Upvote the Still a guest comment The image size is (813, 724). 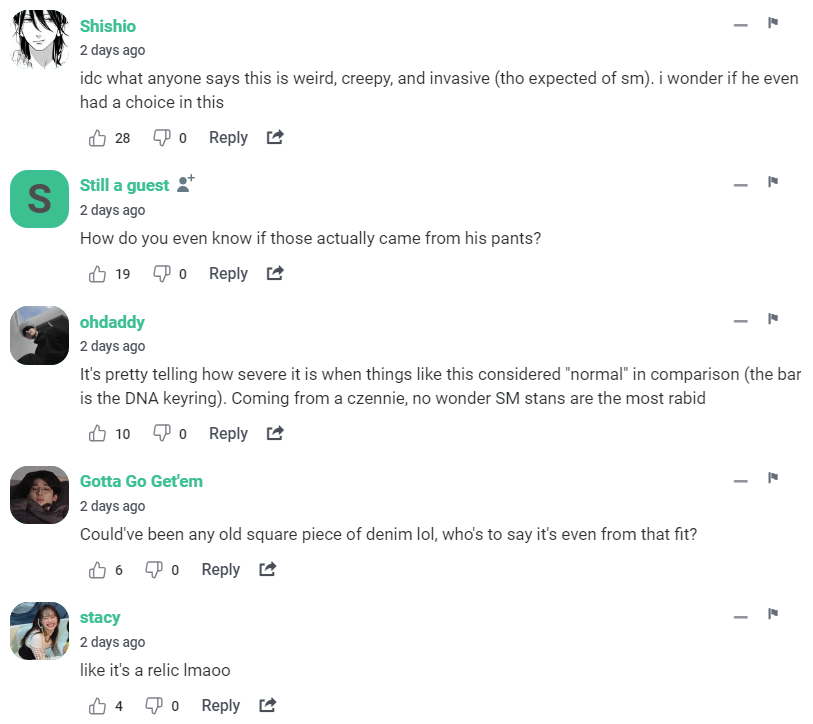tap(98, 274)
